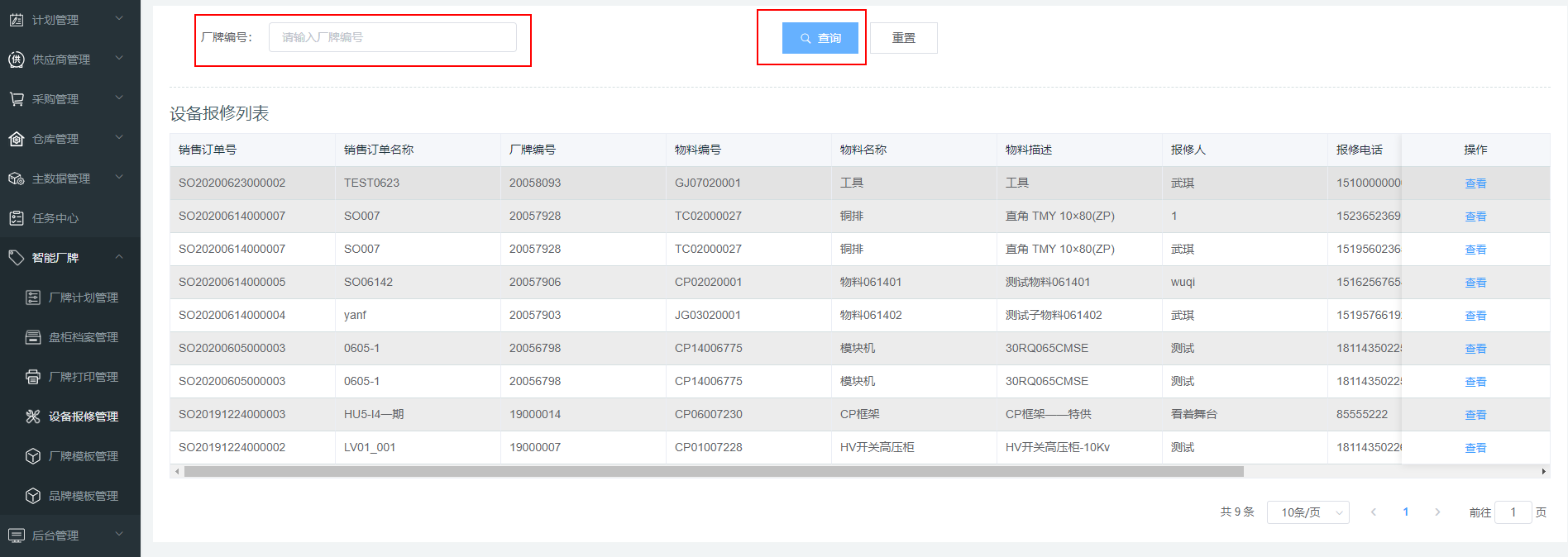This screenshot has width=1568, height=557.
Task: View details for order SO20200623000002
Action: click(x=1475, y=183)
